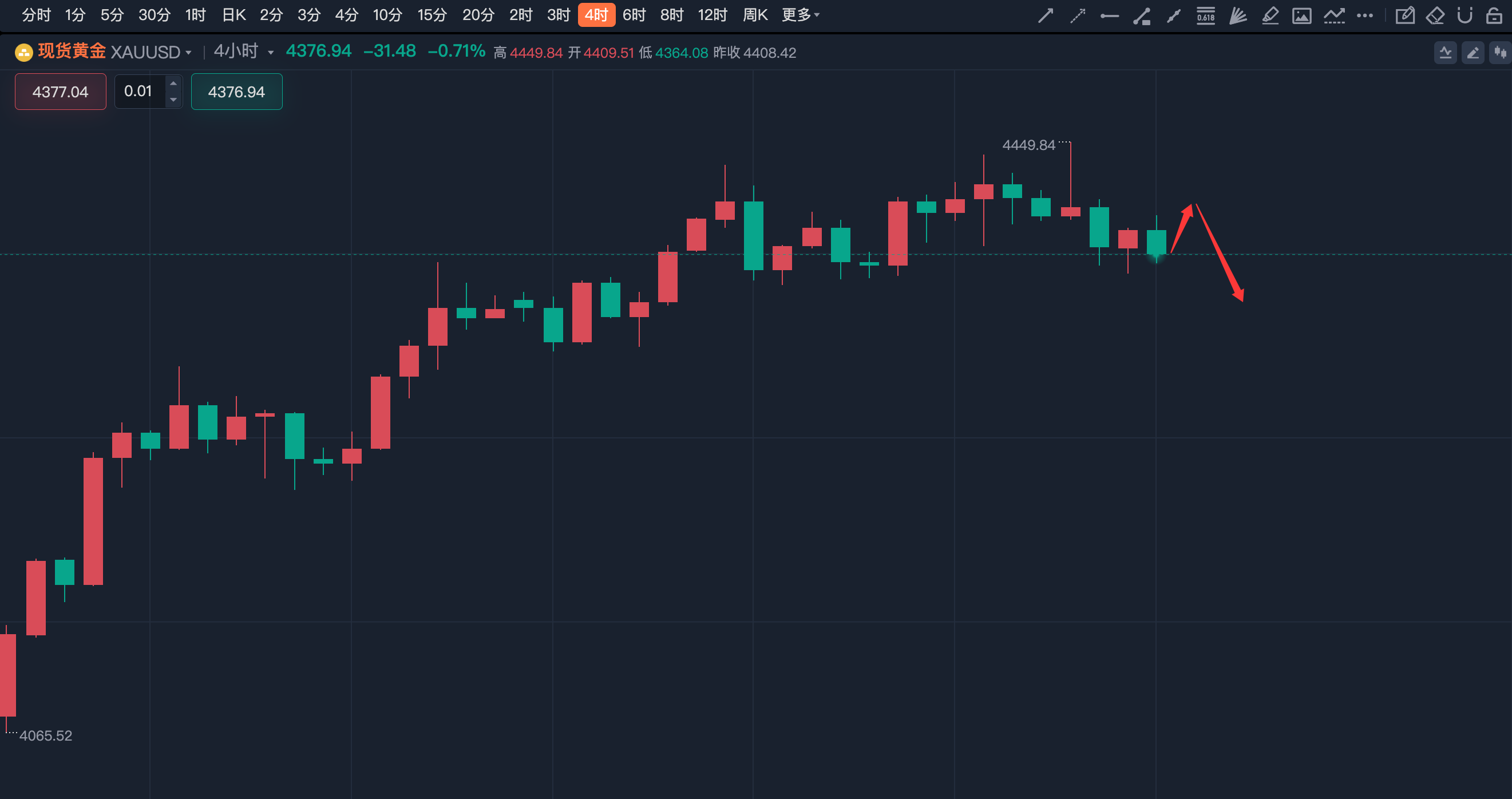Select the 4分 timeframe tab
The image size is (1512, 799).
[x=346, y=15]
